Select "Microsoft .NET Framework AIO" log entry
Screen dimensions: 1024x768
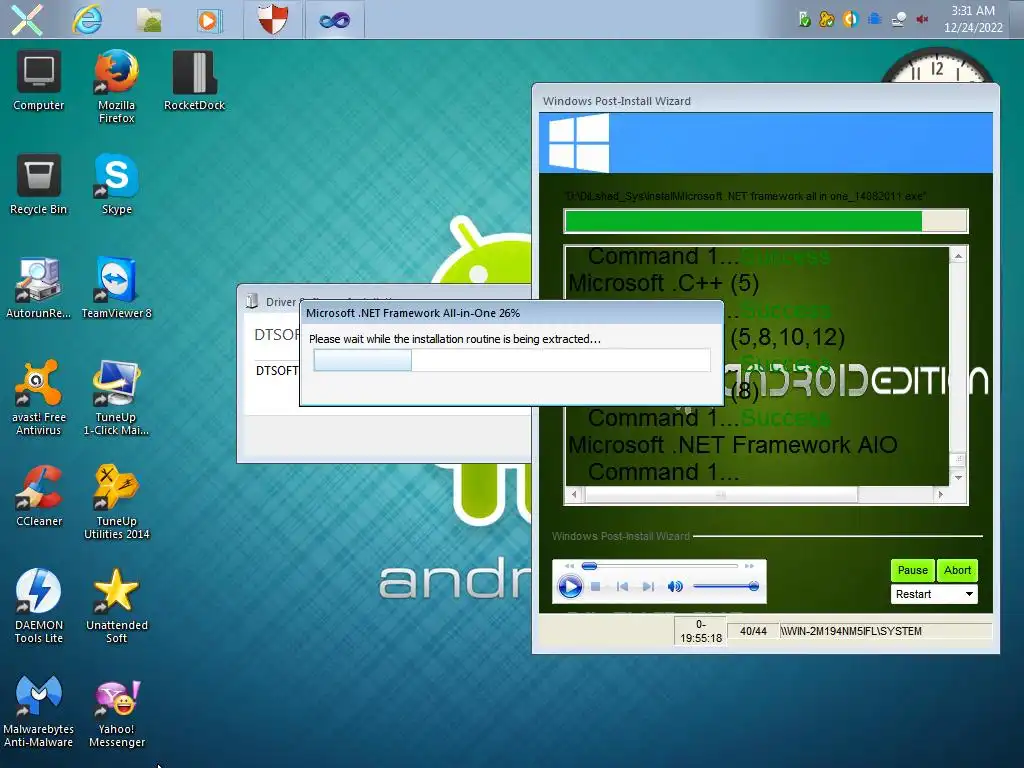click(x=732, y=445)
